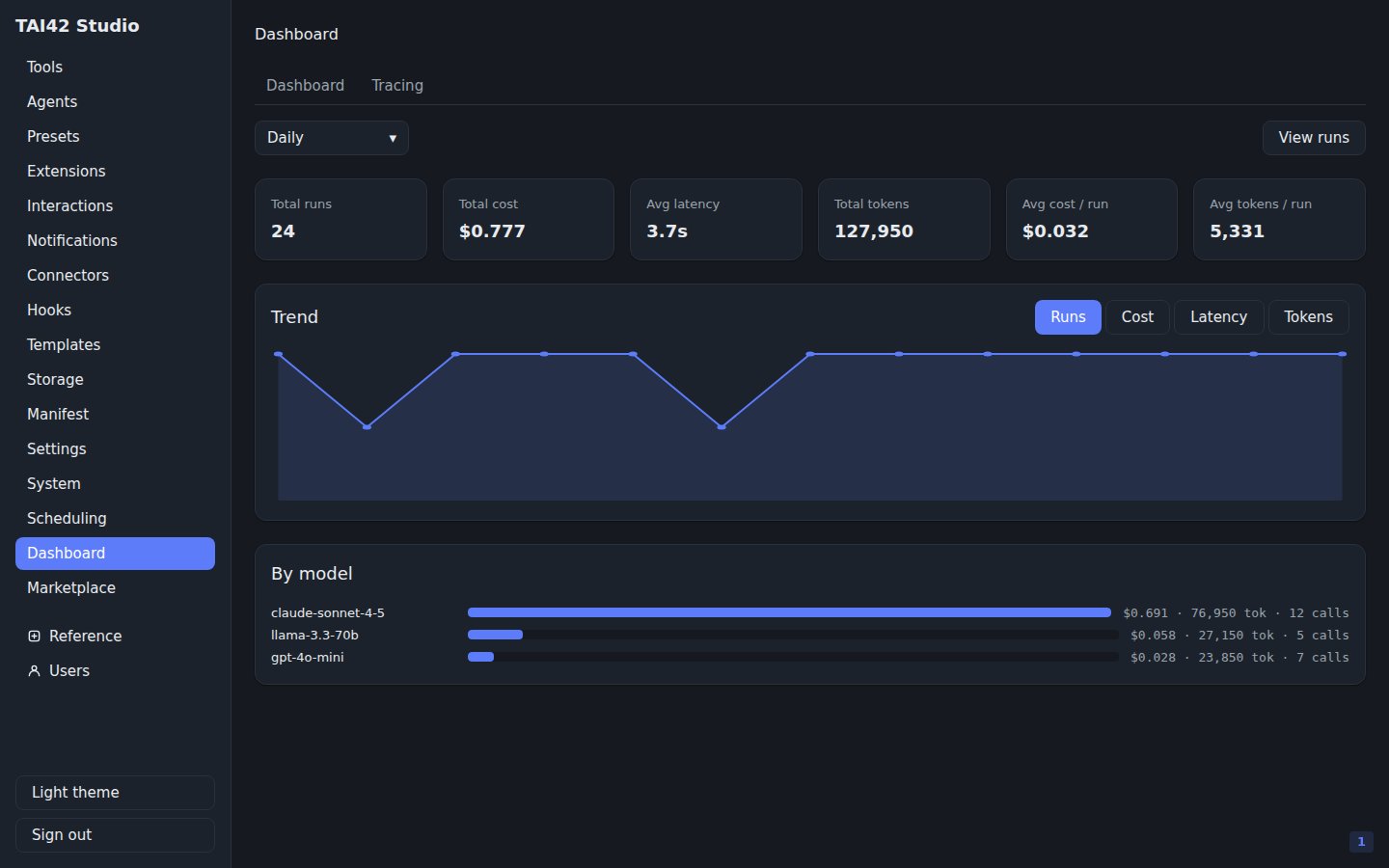Click the gpt-4o-mini model label
1389x868 pixels.
308,657
